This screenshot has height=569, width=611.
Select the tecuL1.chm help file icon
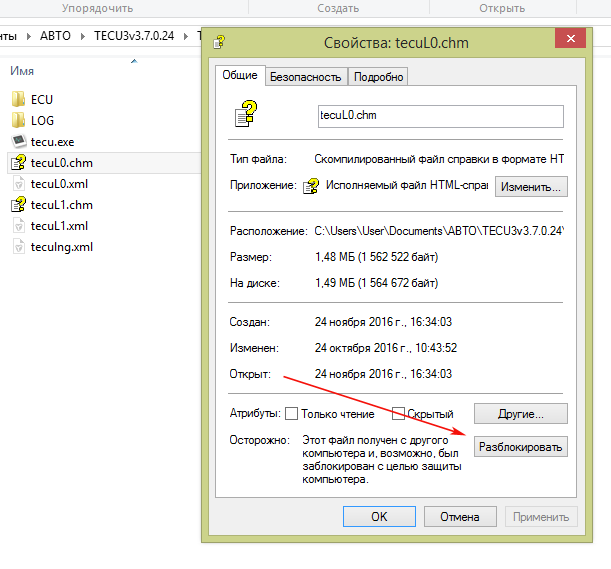[x=19, y=205]
